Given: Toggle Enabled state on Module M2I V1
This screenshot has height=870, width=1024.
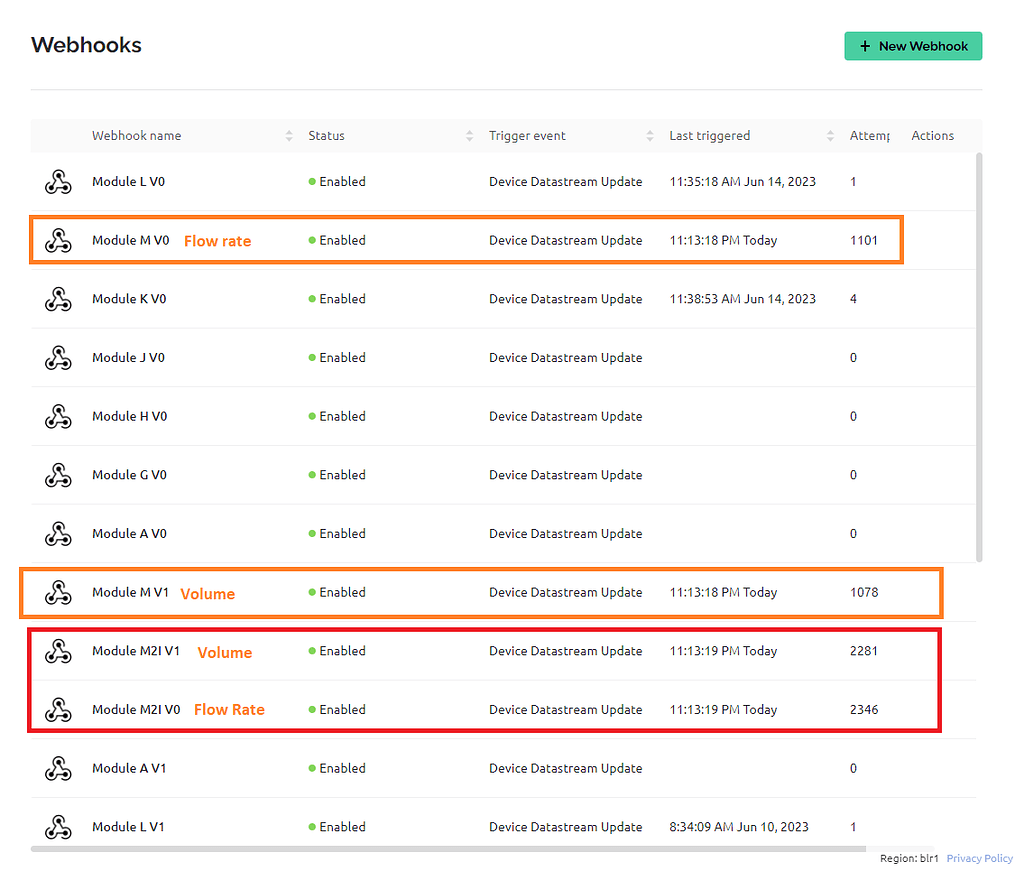Looking at the screenshot, I should click(x=340, y=651).
